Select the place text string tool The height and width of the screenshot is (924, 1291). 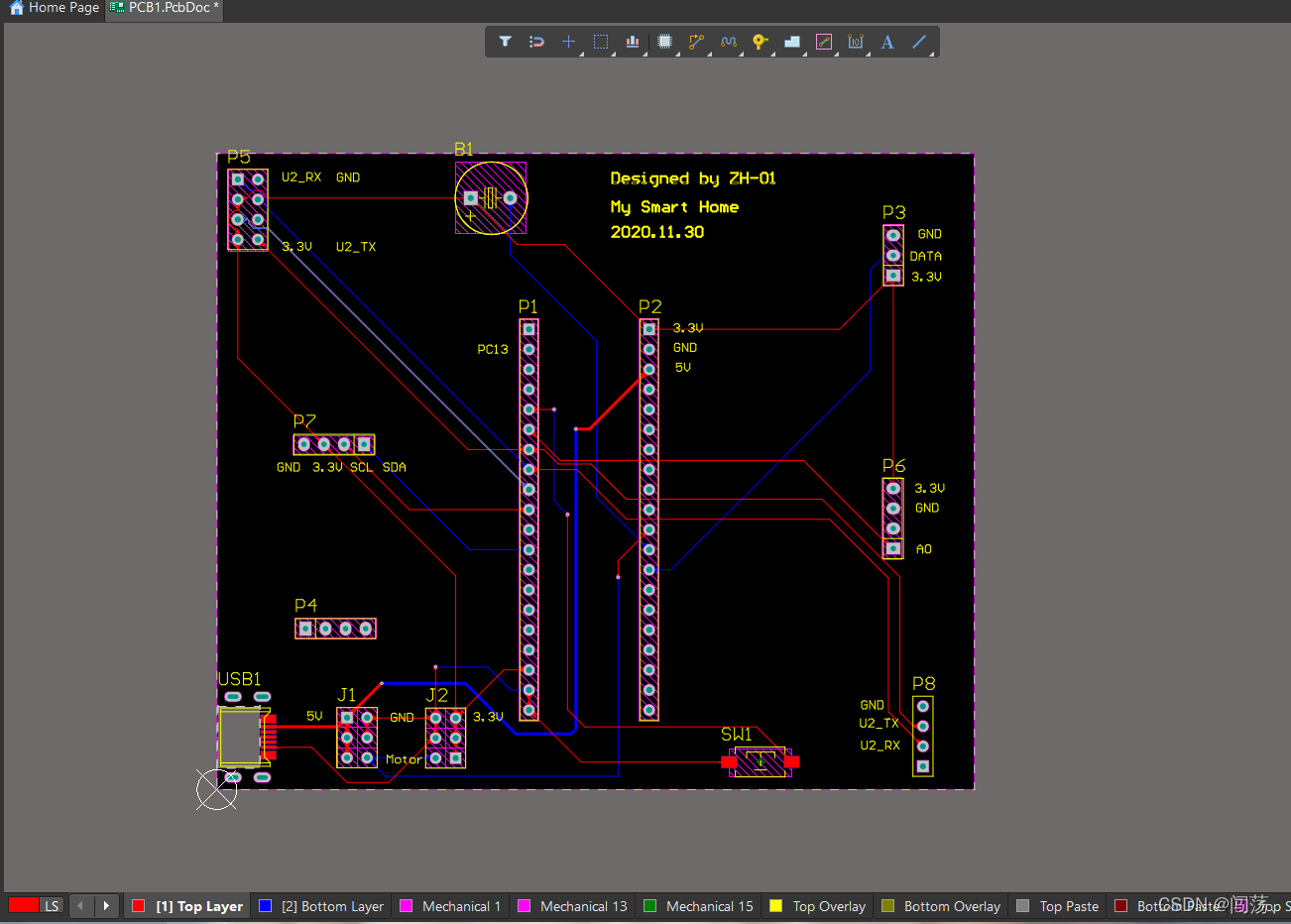pos(887,42)
